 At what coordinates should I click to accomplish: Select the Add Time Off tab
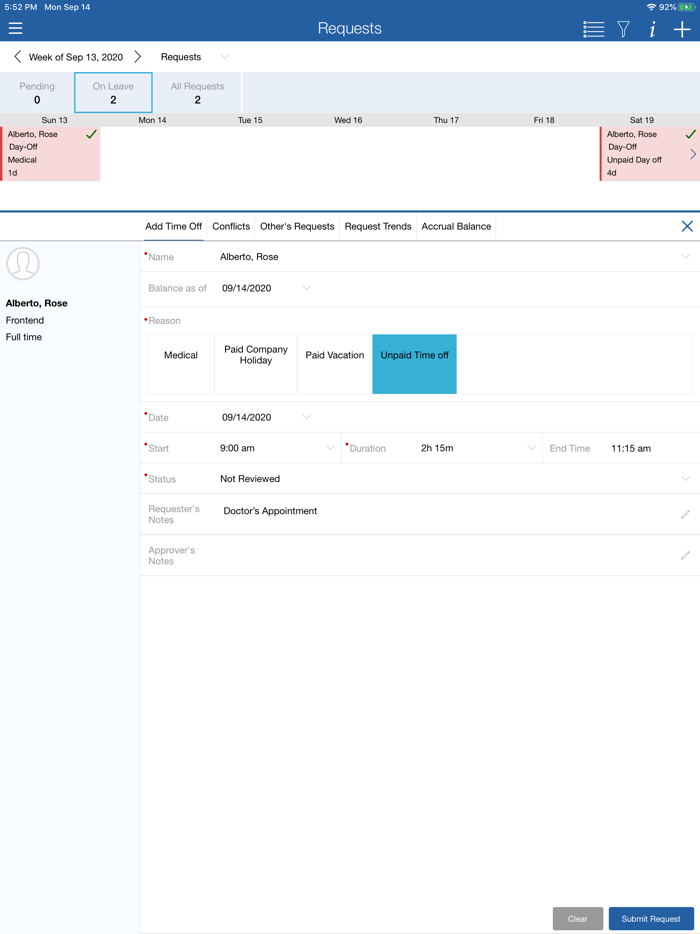[173, 226]
